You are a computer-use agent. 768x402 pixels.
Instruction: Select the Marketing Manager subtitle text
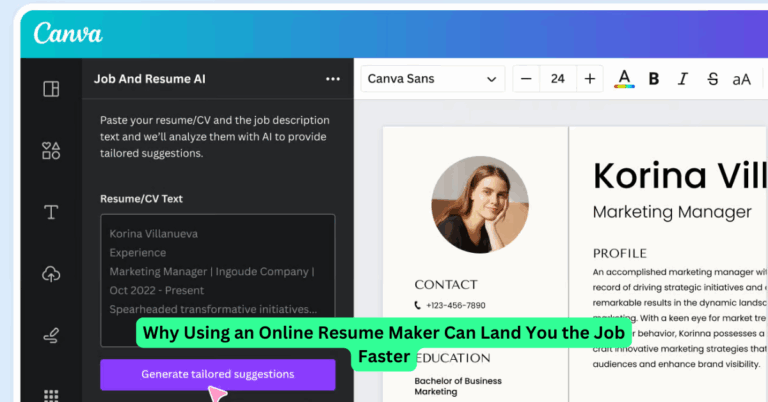pyautogui.click(x=672, y=212)
